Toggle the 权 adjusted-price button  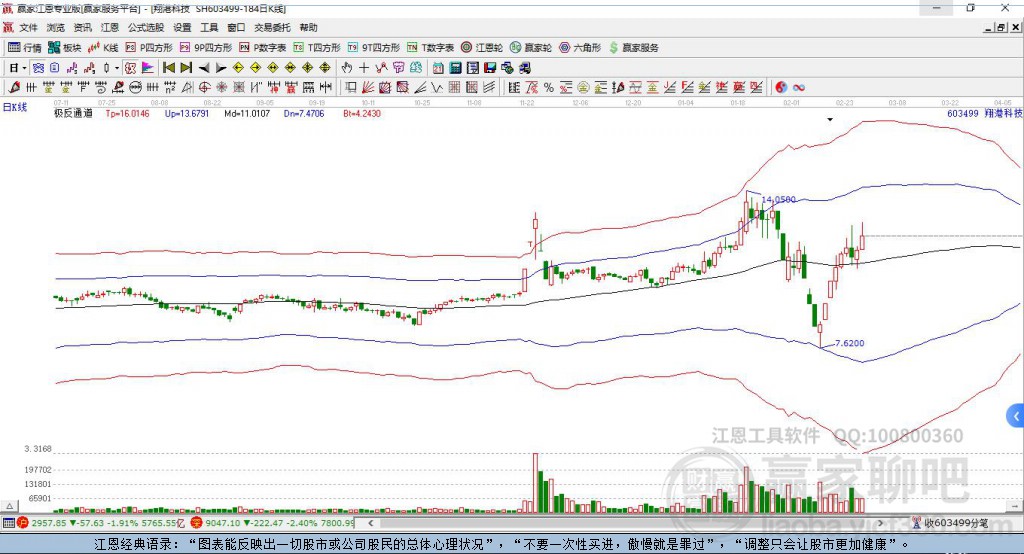tap(130, 67)
